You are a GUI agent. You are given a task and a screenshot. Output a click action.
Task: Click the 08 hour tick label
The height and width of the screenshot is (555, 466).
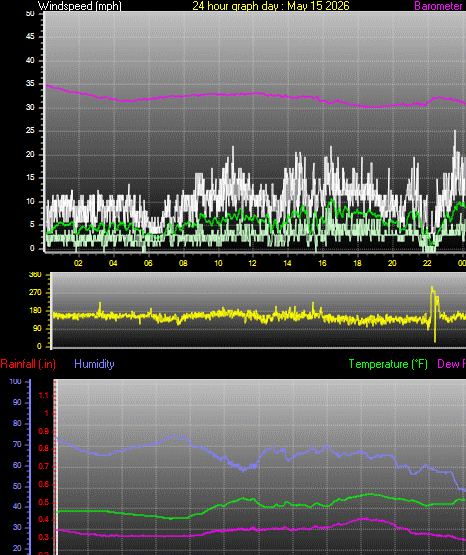[x=183, y=263]
